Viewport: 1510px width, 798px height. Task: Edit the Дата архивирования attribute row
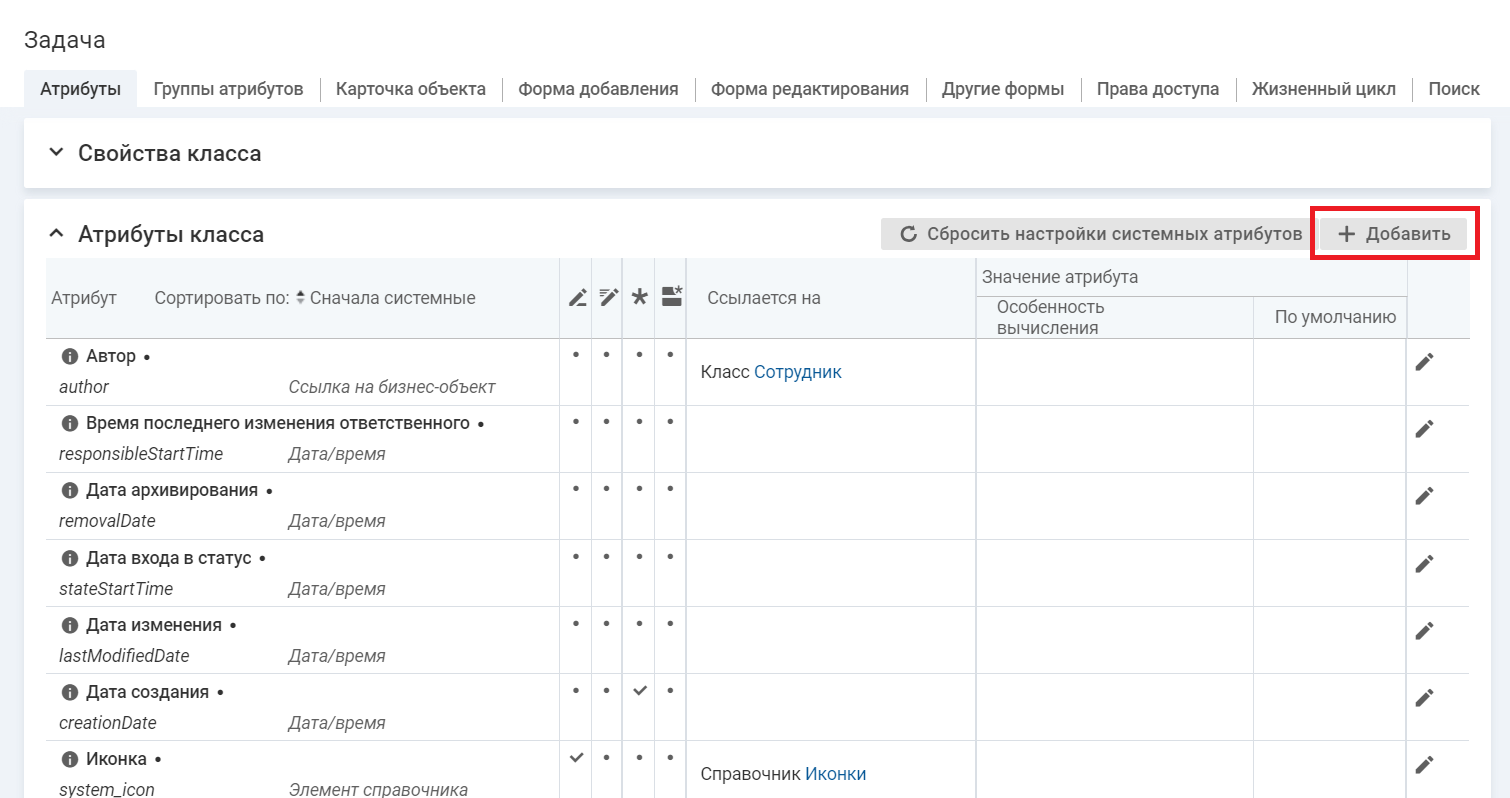(1424, 496)
